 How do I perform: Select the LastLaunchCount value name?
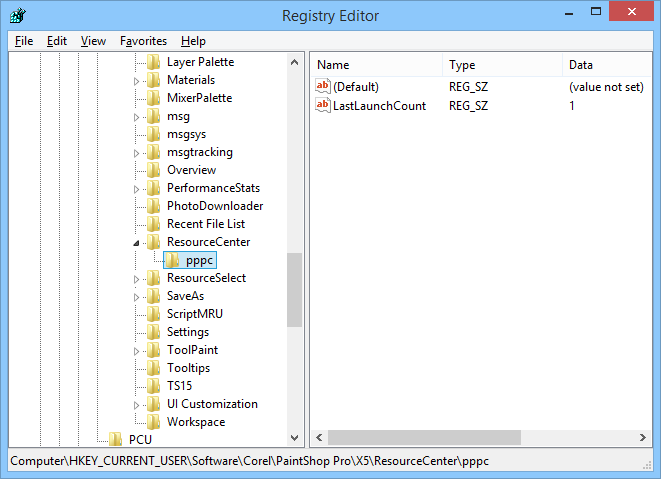click(379, 105)
